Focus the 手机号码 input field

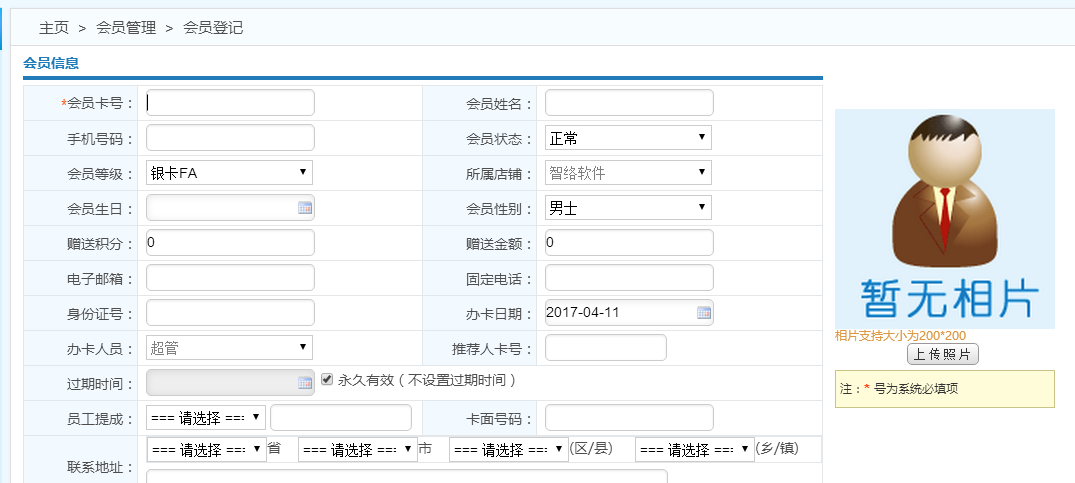(230, 138)
